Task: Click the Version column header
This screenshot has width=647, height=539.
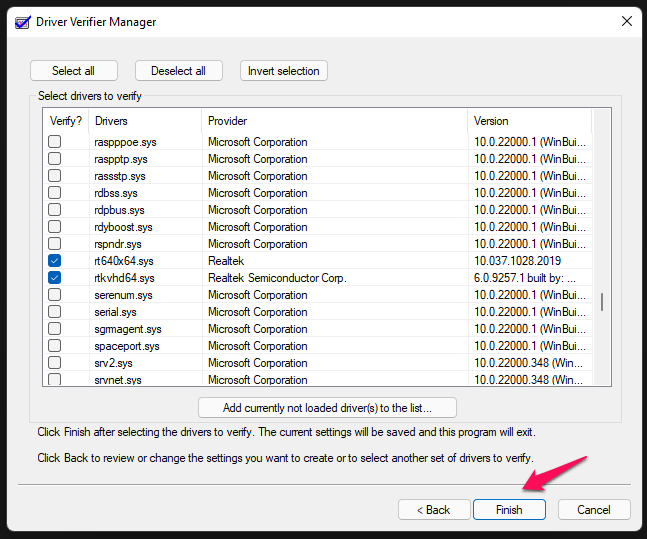Action: (x=530, y=121)
